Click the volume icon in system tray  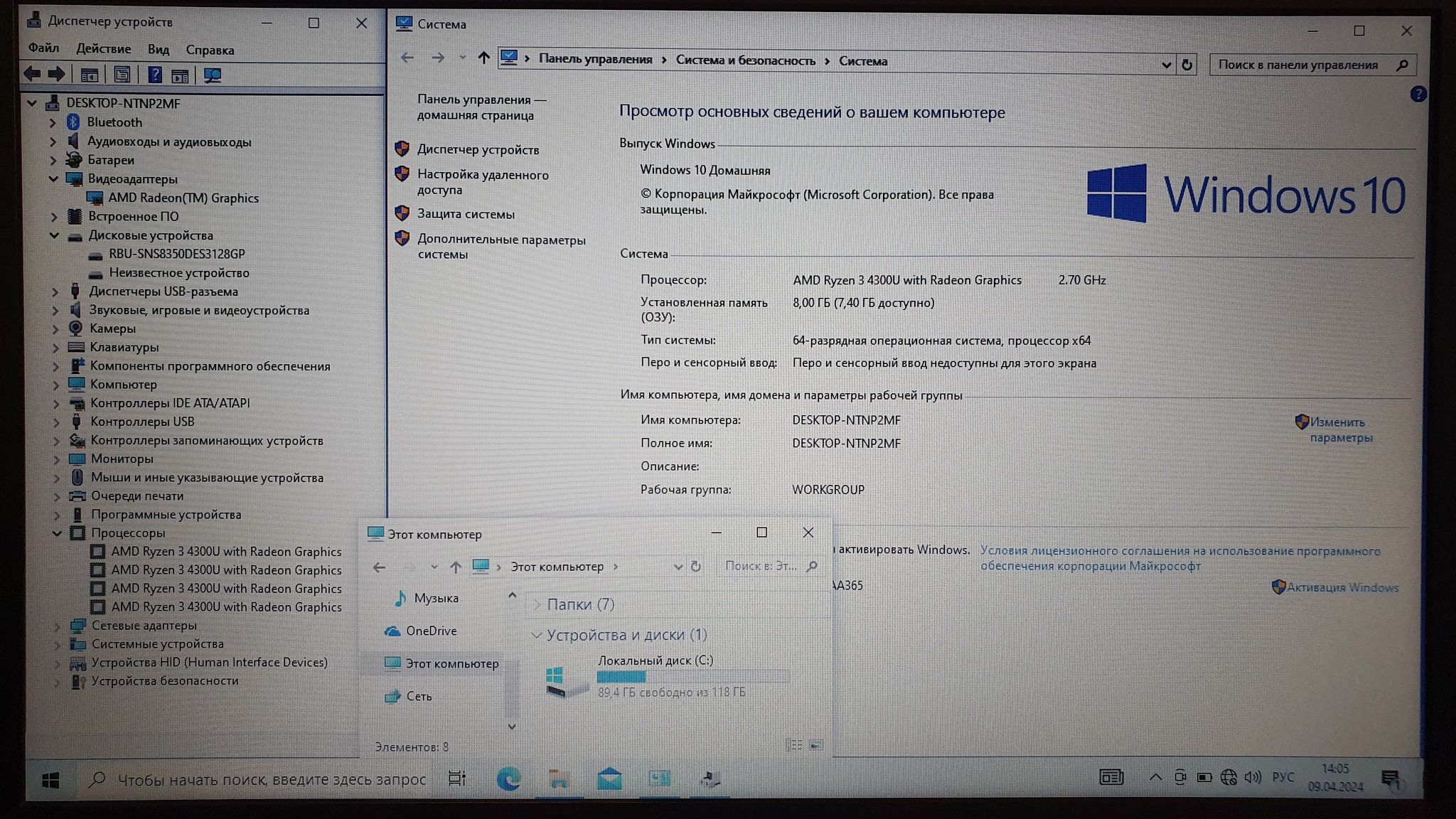(1252, 777)
